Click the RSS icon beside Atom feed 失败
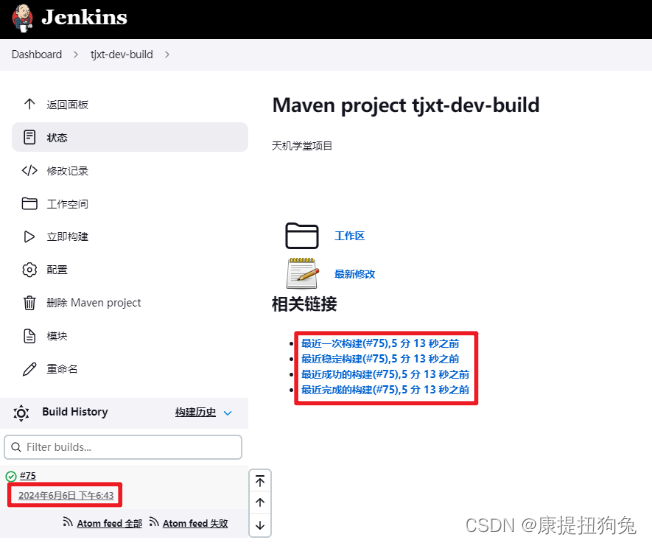Viewport: 652px width, 544px height. point(154,522)
